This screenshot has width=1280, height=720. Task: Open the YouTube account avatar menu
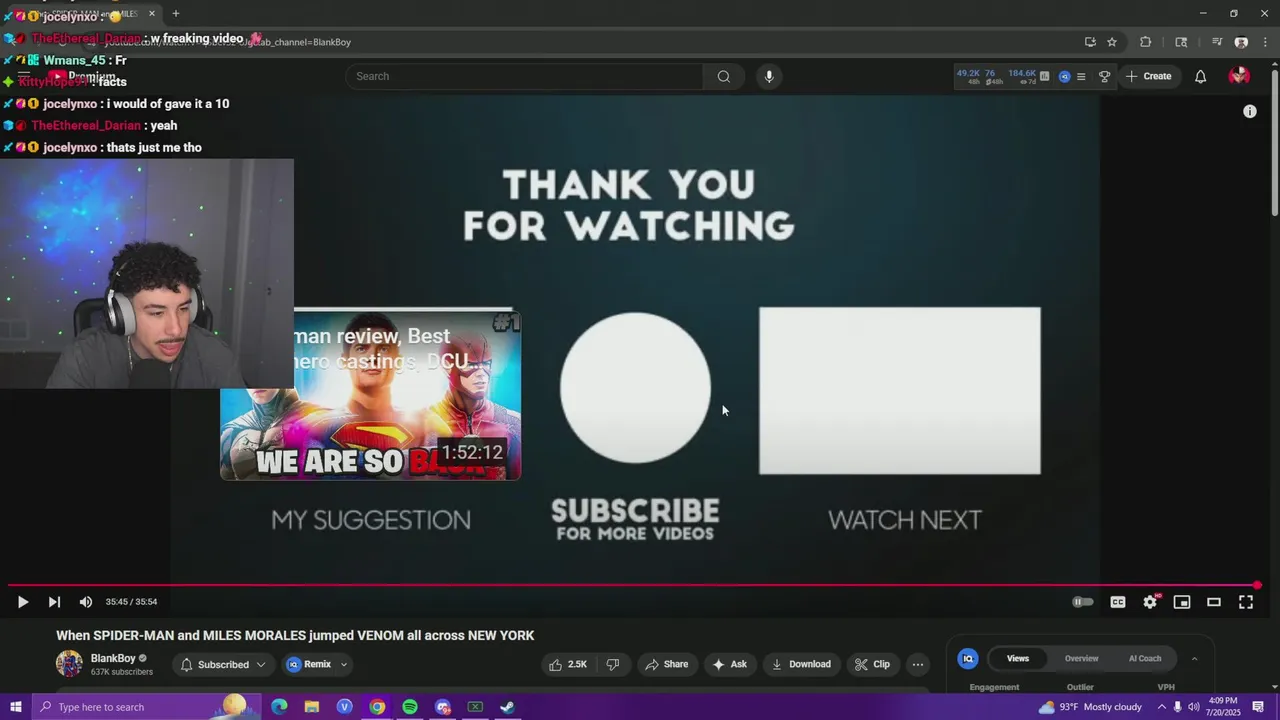tap(1239, 76)
